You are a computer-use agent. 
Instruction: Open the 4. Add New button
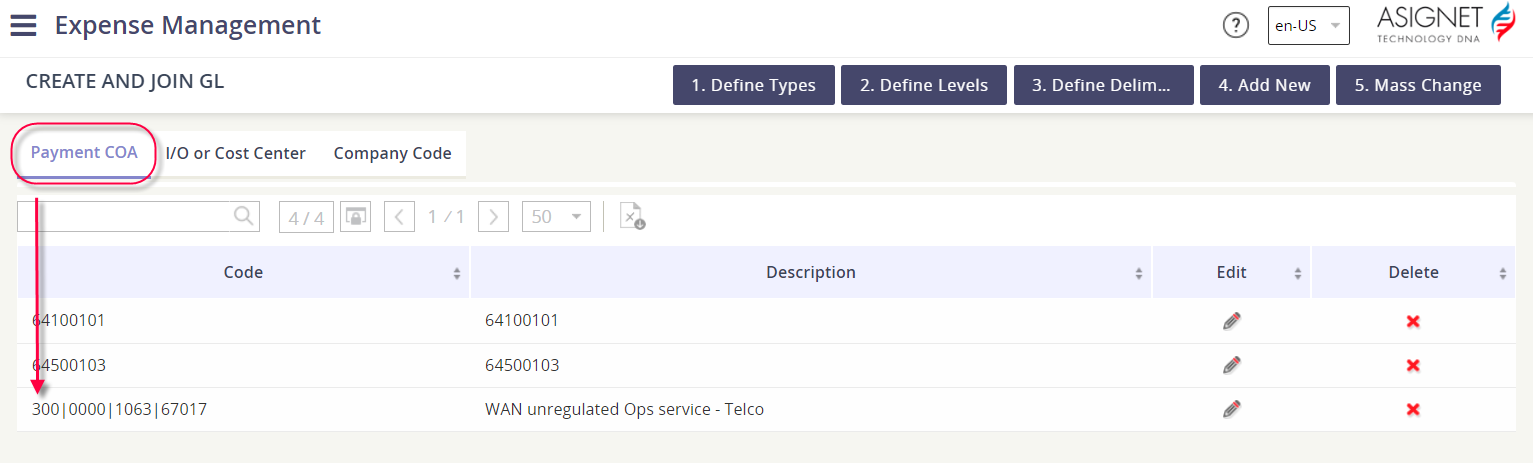point(1264,85)
